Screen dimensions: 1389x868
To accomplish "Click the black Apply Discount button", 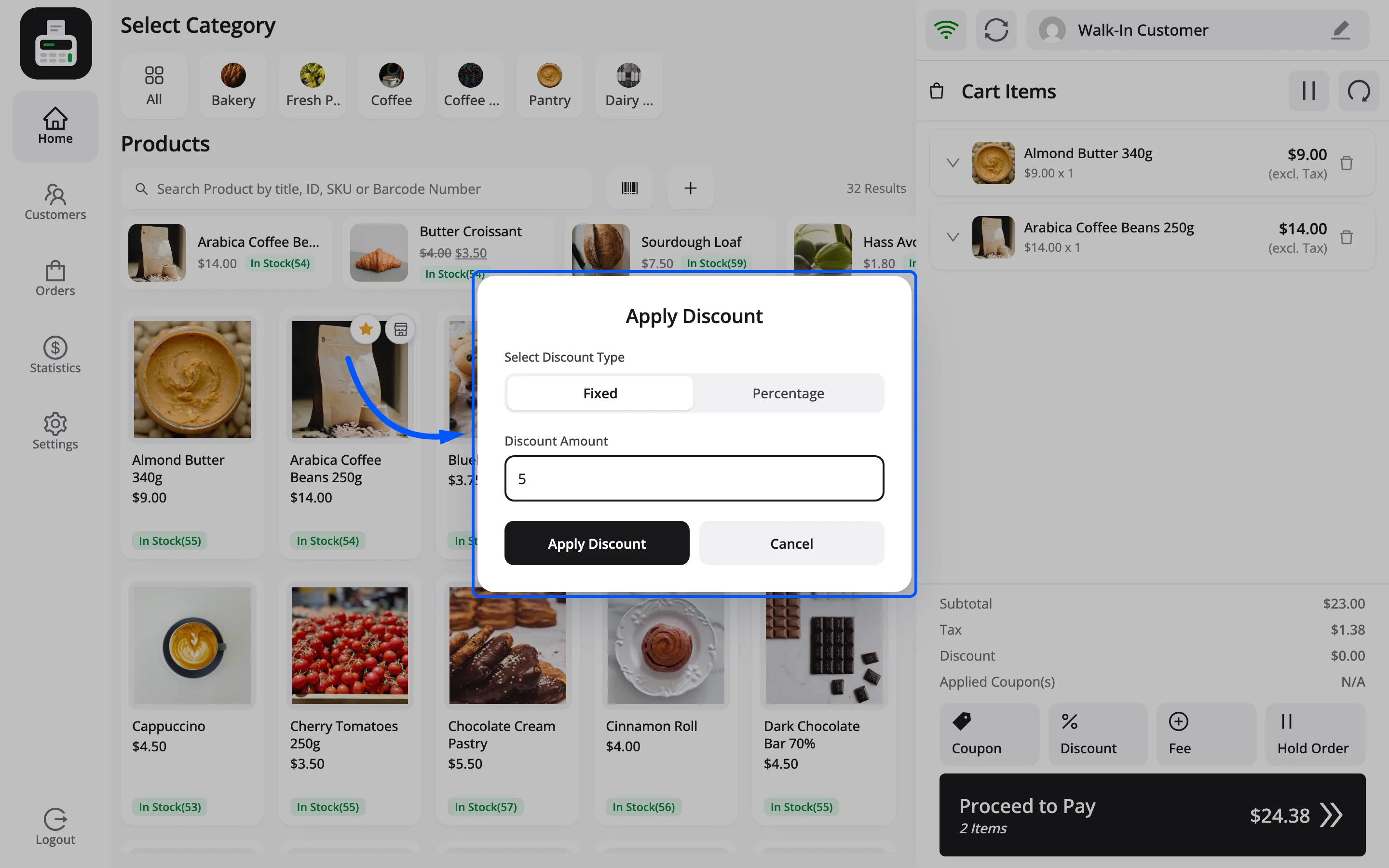I will [x=597, y=543].
